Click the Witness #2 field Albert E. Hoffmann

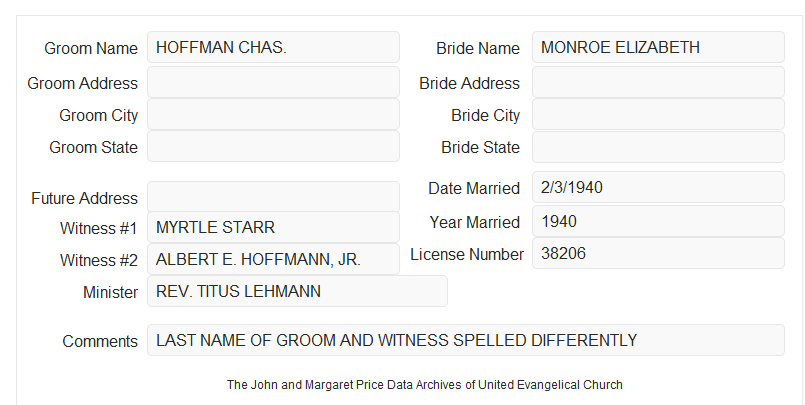tap(273, 259)
